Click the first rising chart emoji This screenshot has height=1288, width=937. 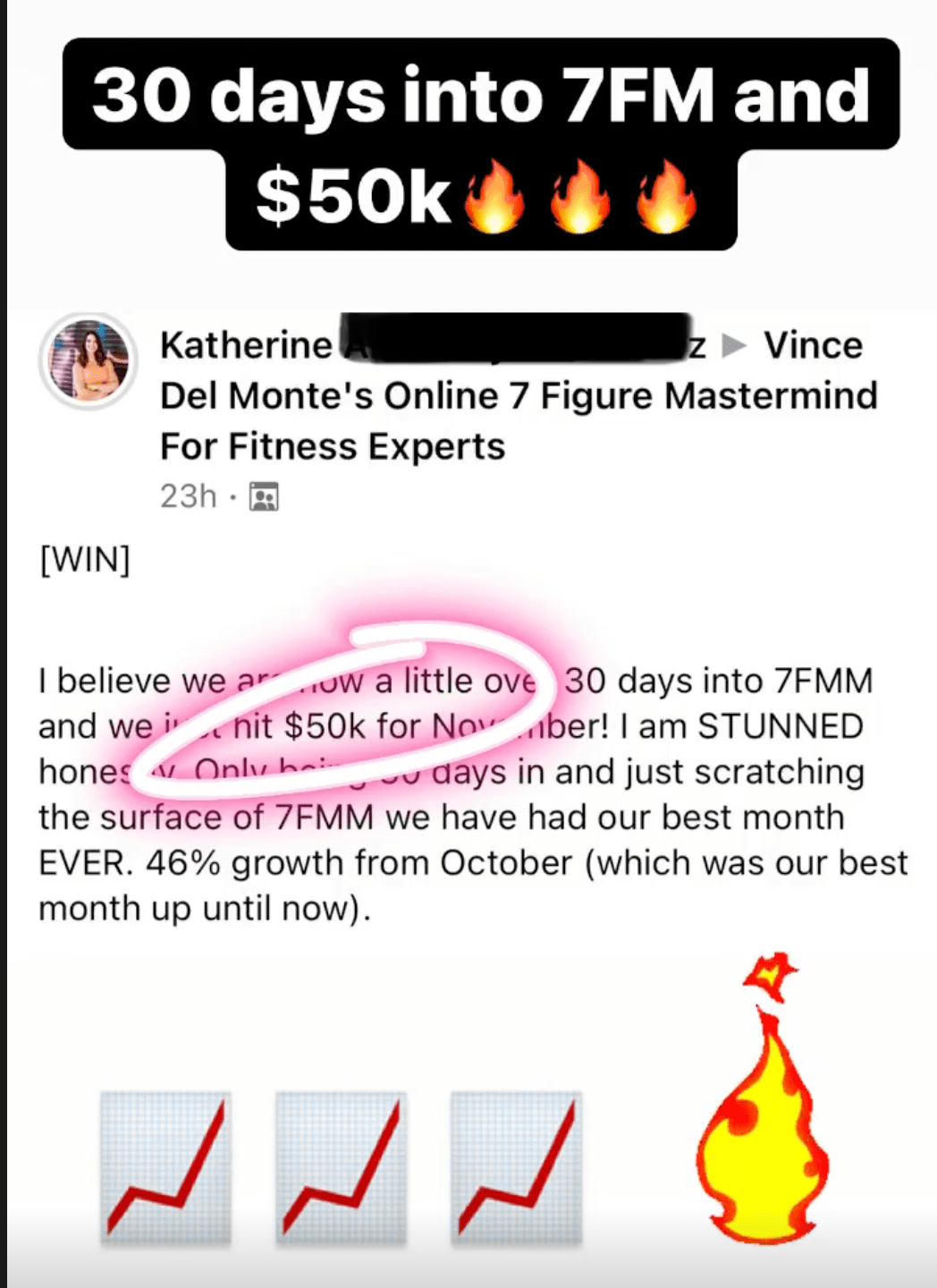165,1169
